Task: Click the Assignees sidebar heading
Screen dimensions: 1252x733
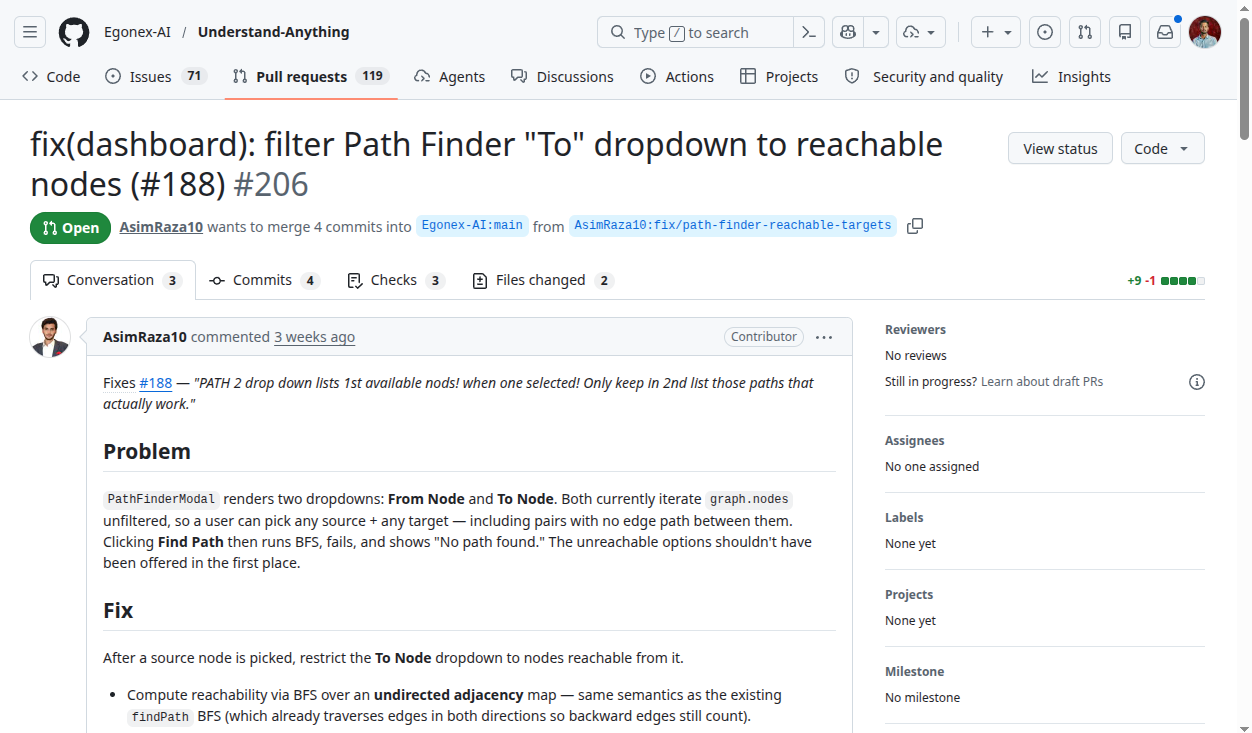Action: click(914, 440)
